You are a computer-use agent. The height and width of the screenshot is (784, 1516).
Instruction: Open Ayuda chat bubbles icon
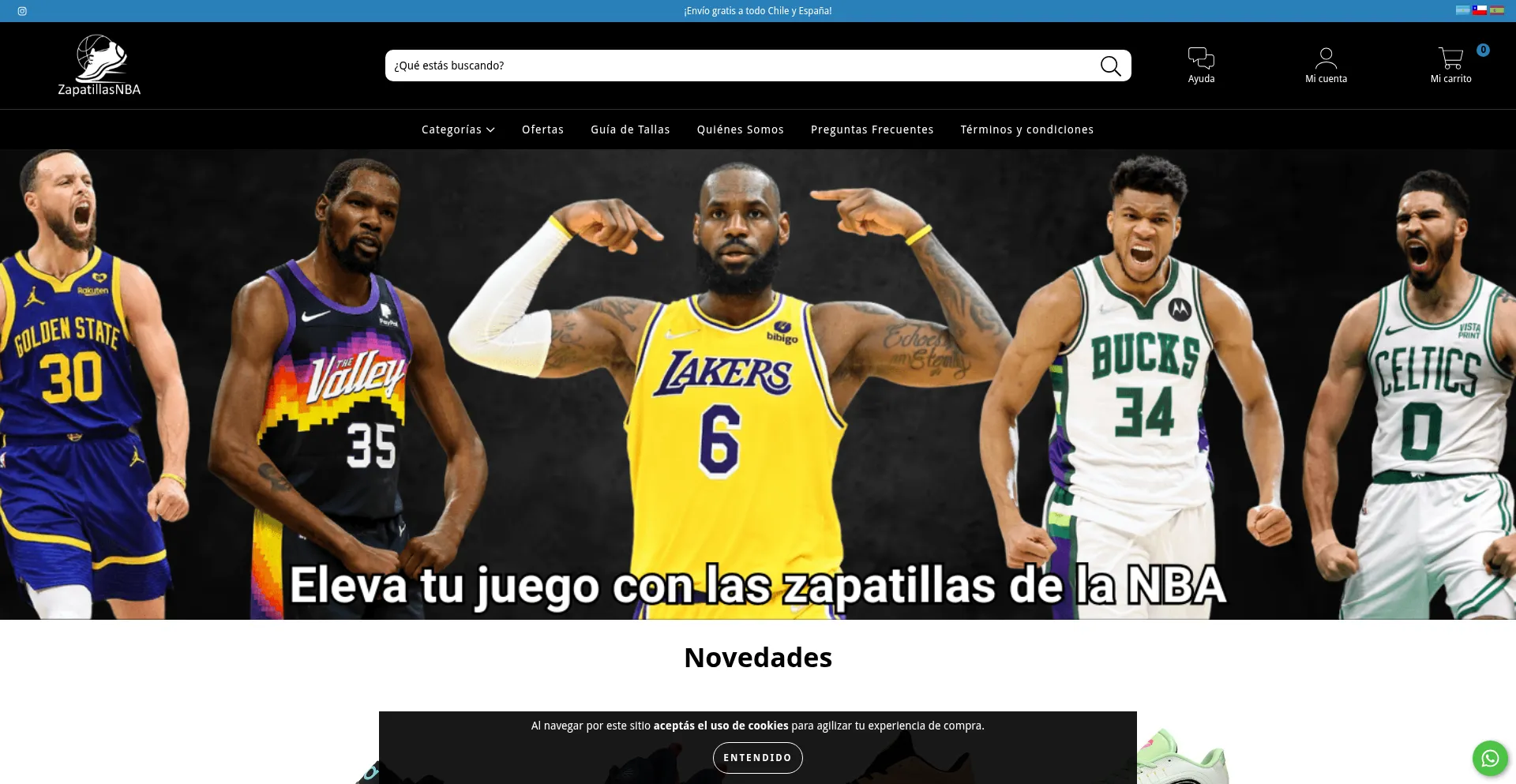pos(1201,58)
